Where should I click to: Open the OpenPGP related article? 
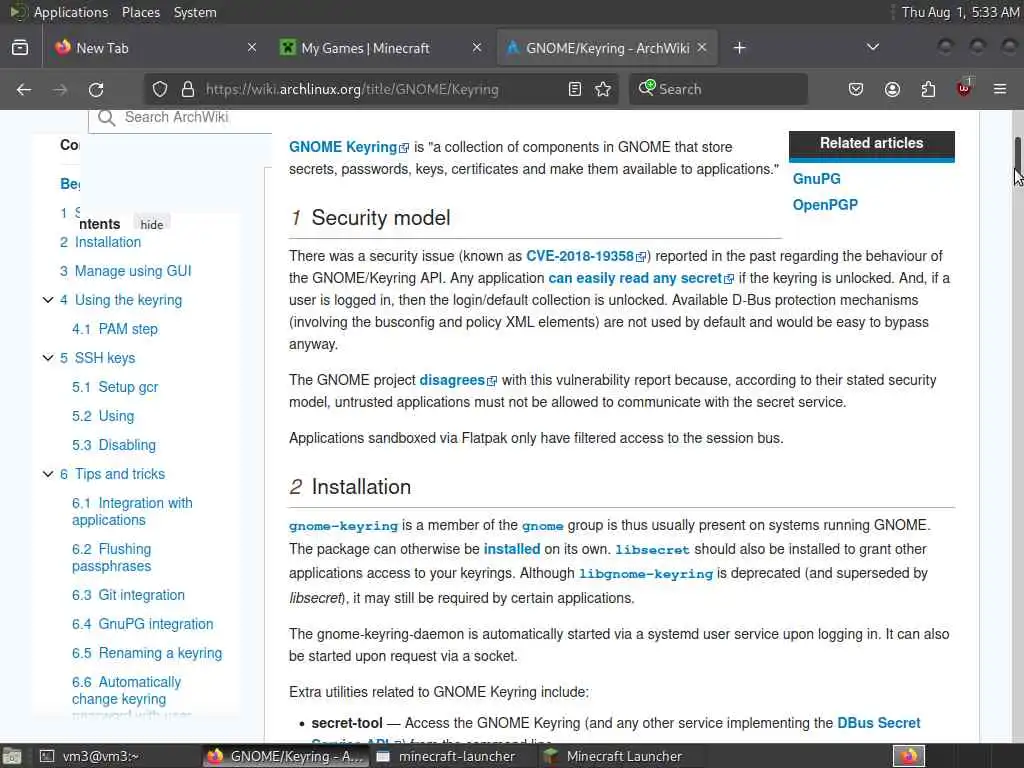[x=825, y=205]
